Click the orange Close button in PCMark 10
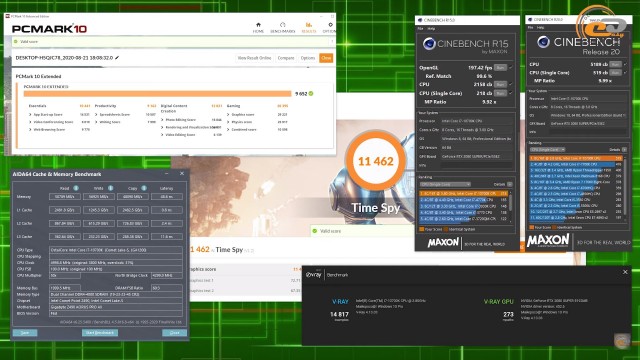The image size is (640, 360). point(326,58)
